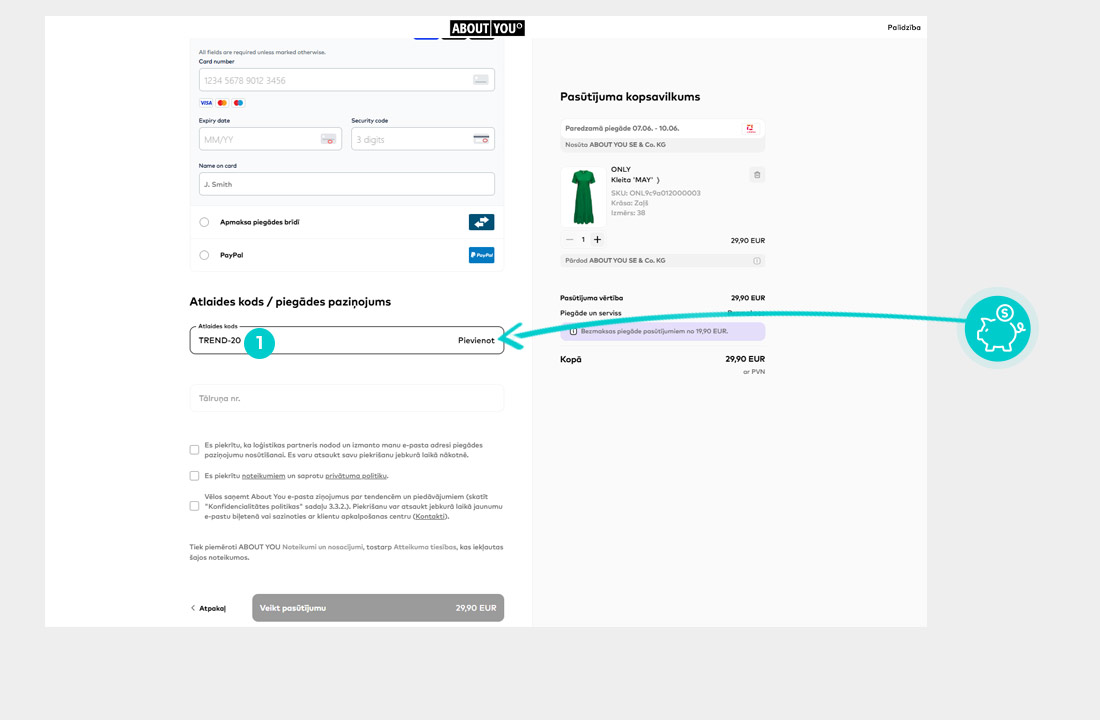1100x720 pixels.
Task: Decrease item quantity with minus button
Action: (570, 240)
